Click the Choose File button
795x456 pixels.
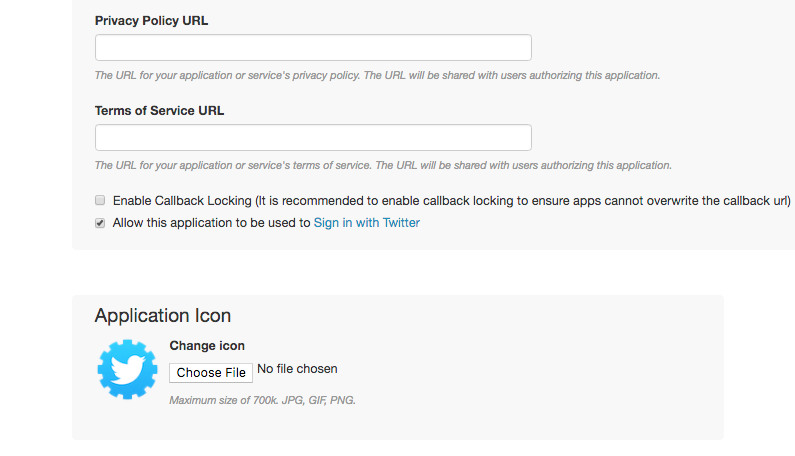coord(211,373)
